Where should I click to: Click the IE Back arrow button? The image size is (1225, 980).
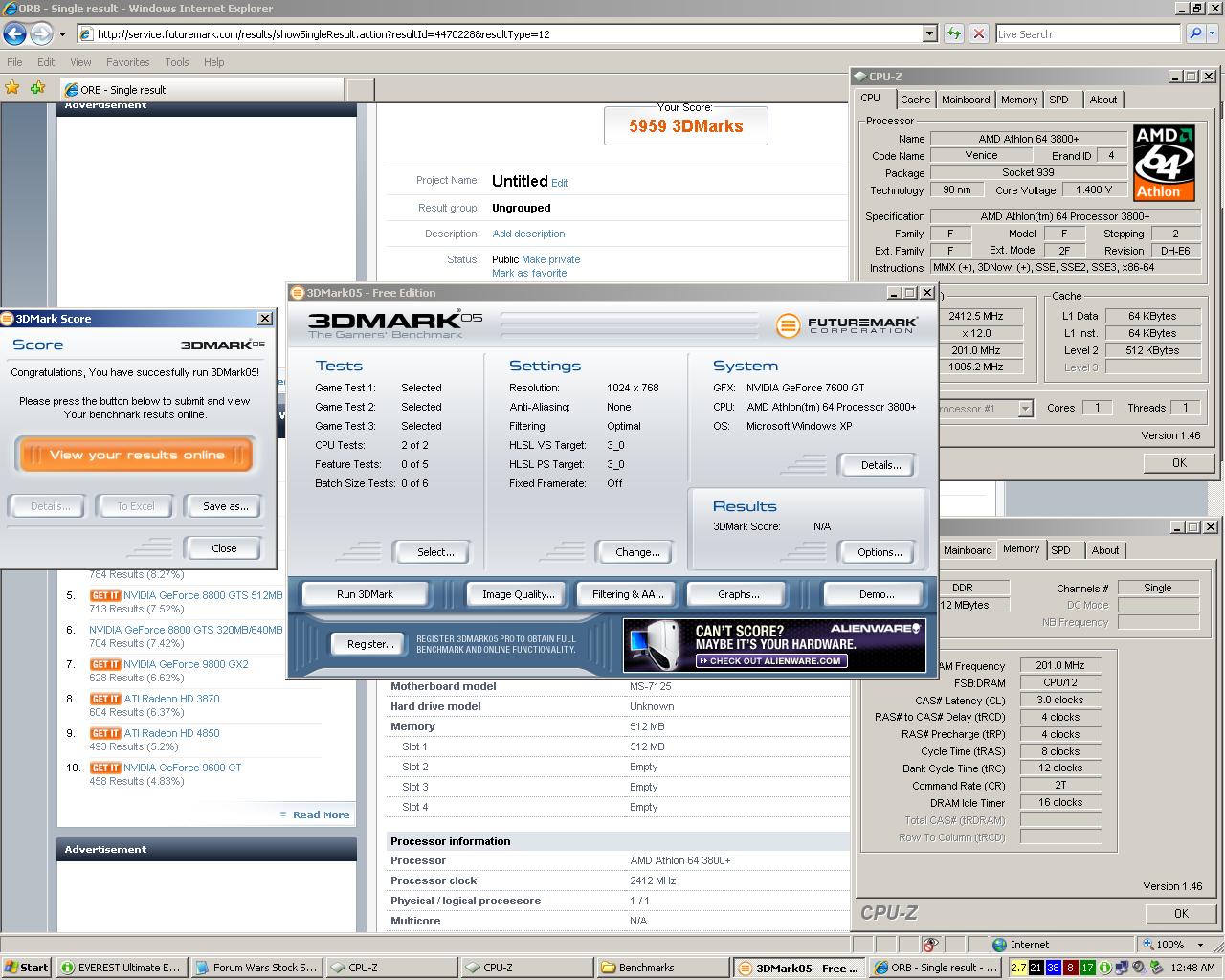[14, 33]
